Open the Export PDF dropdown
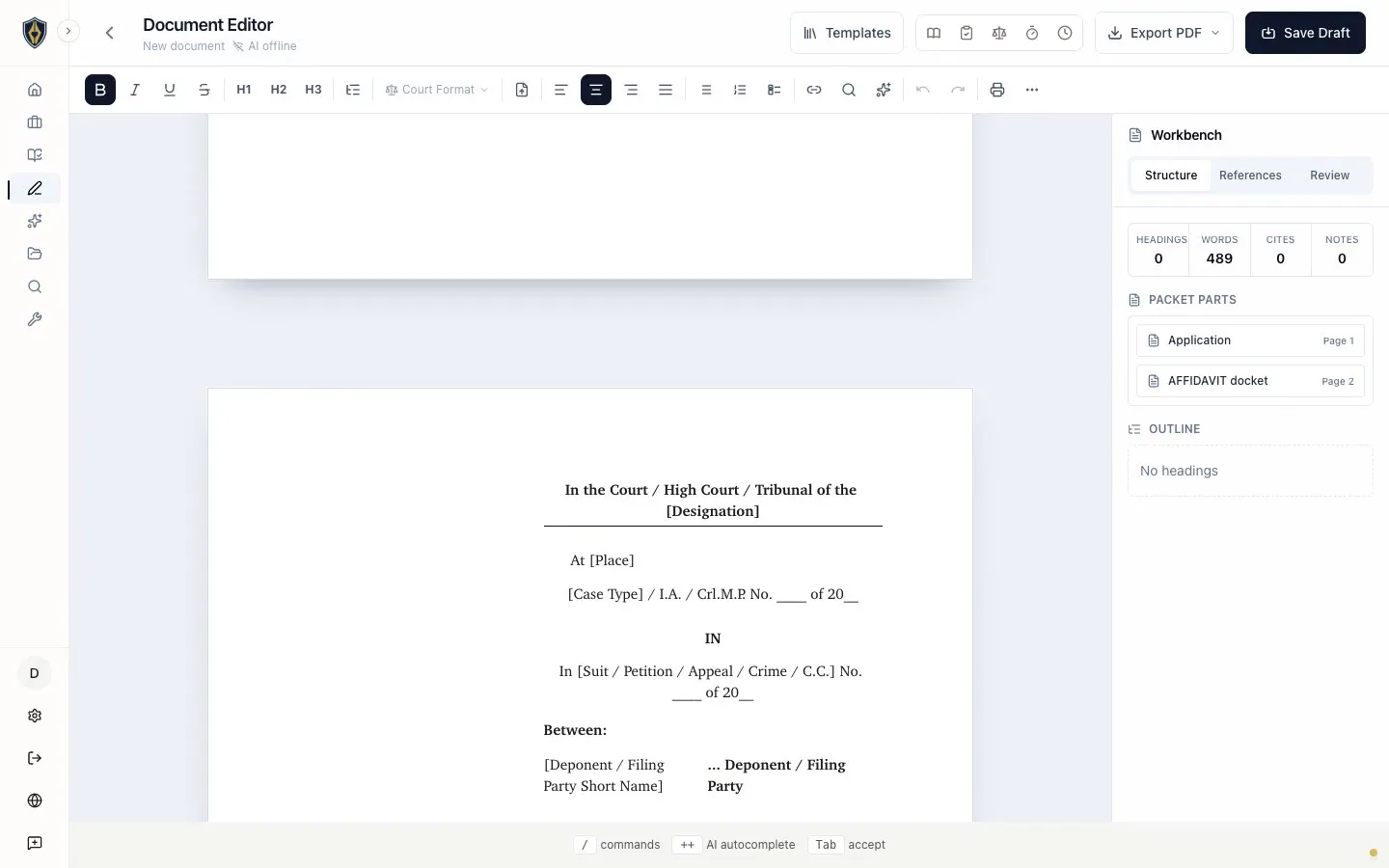This screenshot has height=868, width=1389. (x=1164, y=33)
